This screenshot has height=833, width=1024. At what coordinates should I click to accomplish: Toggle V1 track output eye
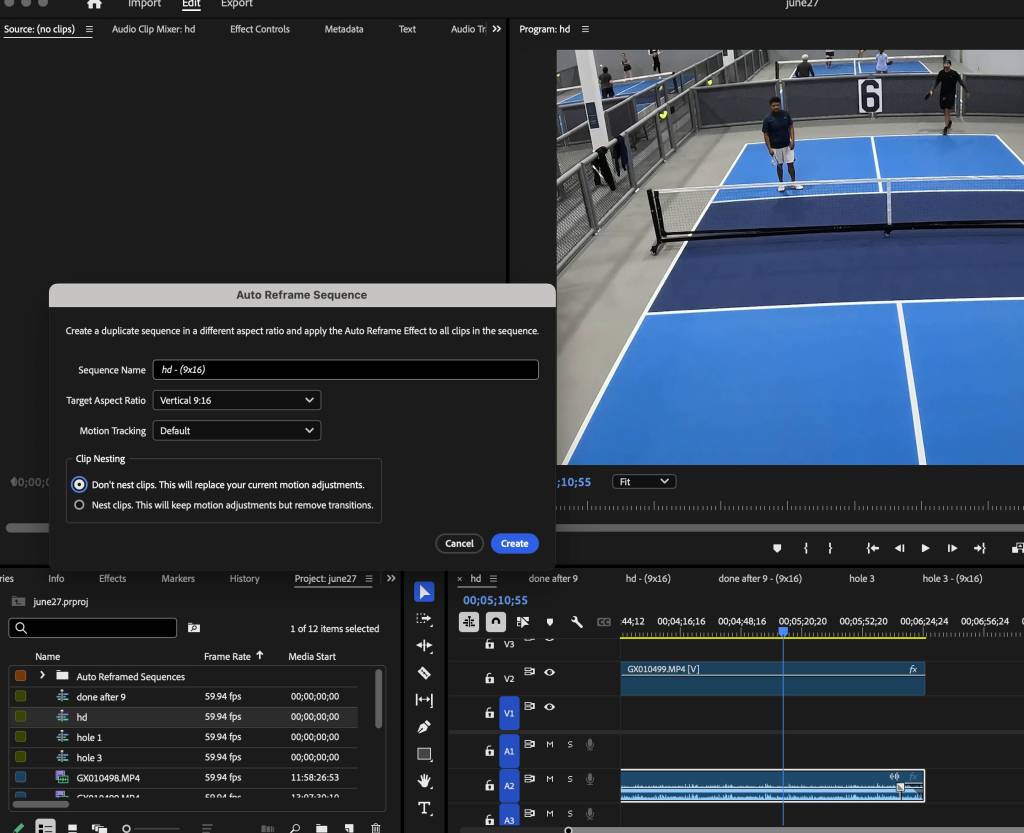[550, 706]
